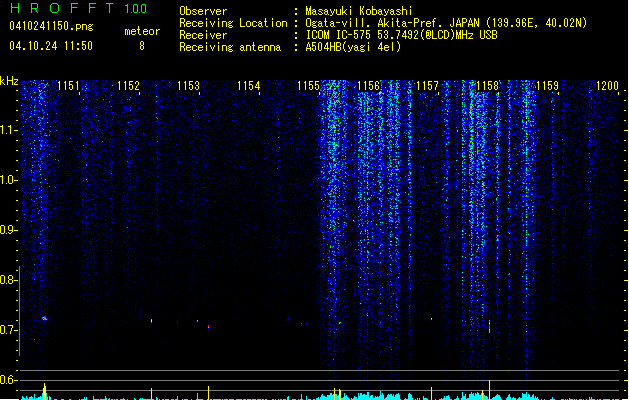Click the 1.1 kHz frequency axis label

8,130
